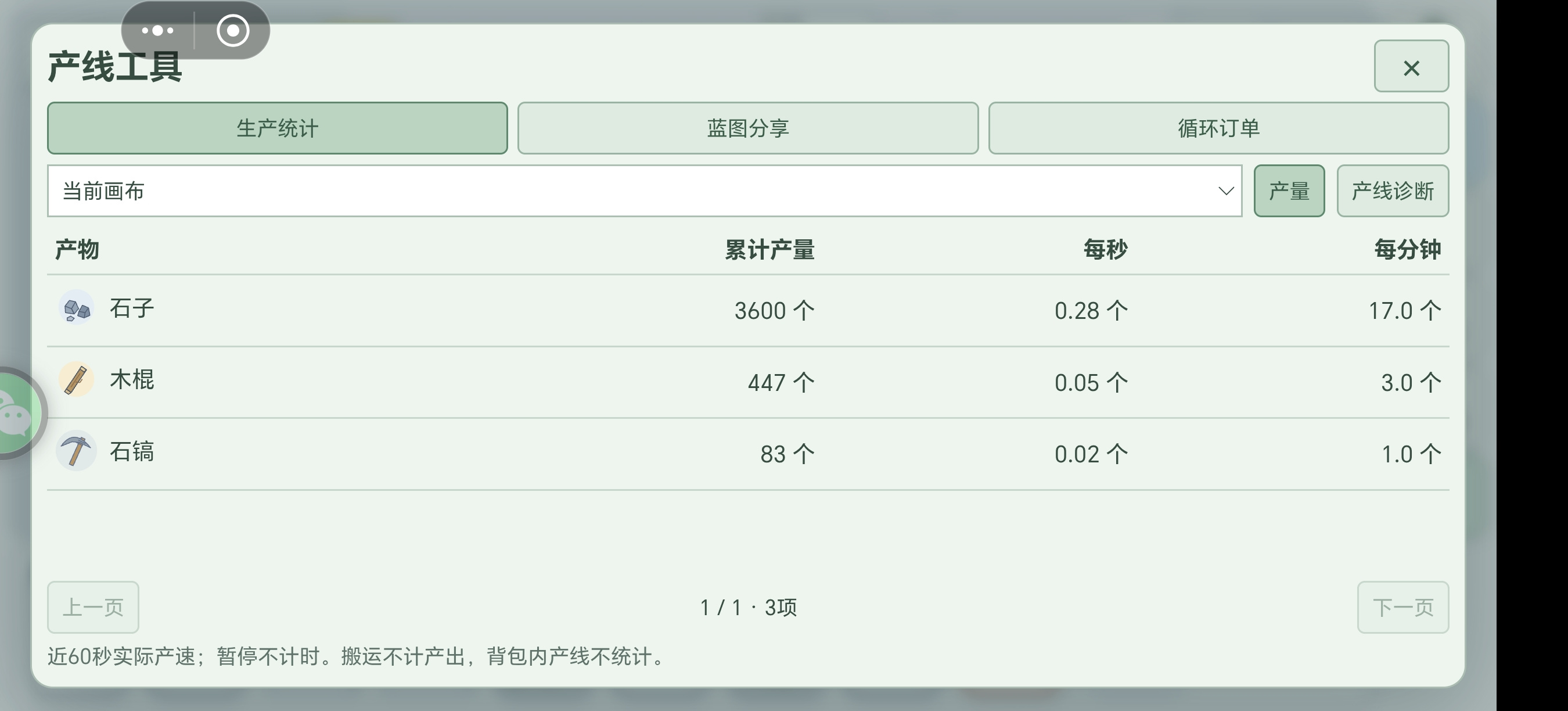Click the 累计产量 column header
This screenshot has height=711, width=1568.
point(769,250)
